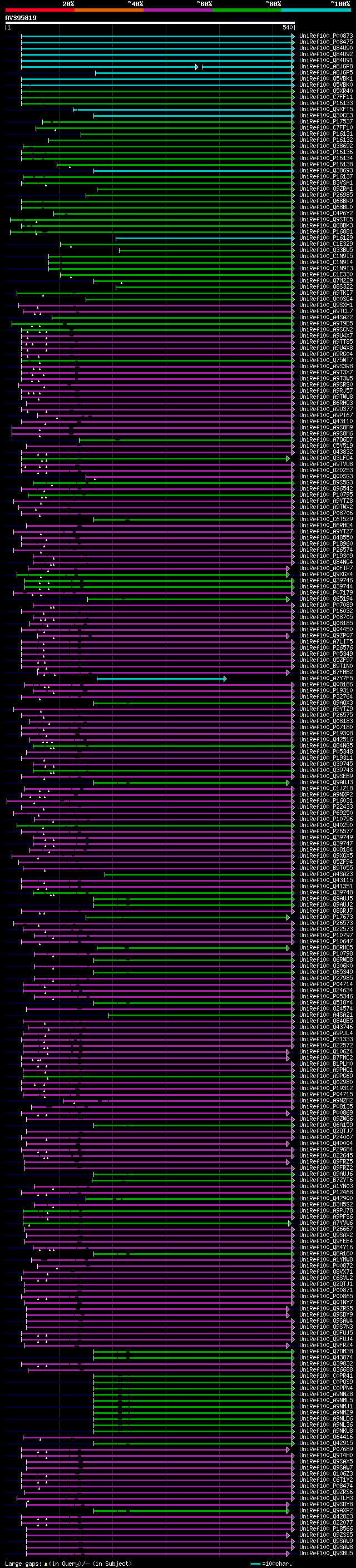Viewport: 356px width, 1568px height.
Task: Select the UniRef100_P17537 hit label
Action: (x=326, y=122)
